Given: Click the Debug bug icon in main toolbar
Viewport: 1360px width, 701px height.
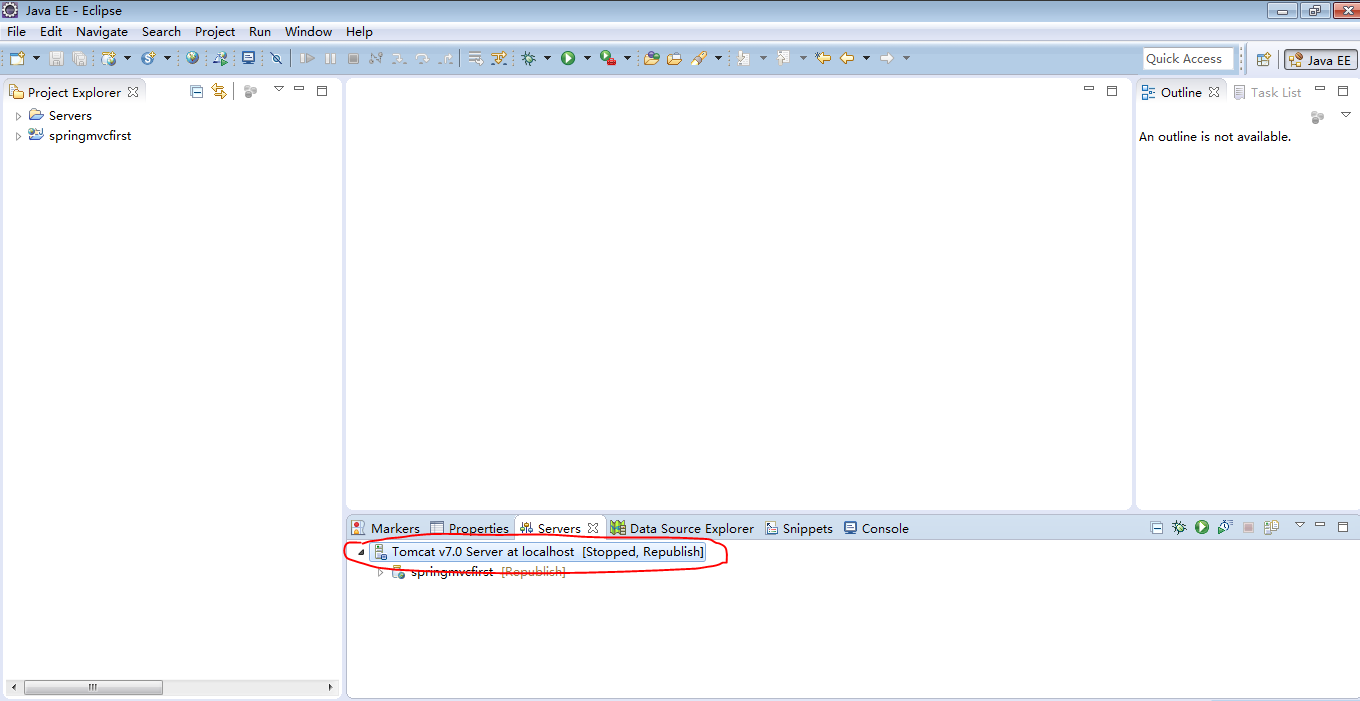Looking at the screenshot, I should click(x=529, y=58).
